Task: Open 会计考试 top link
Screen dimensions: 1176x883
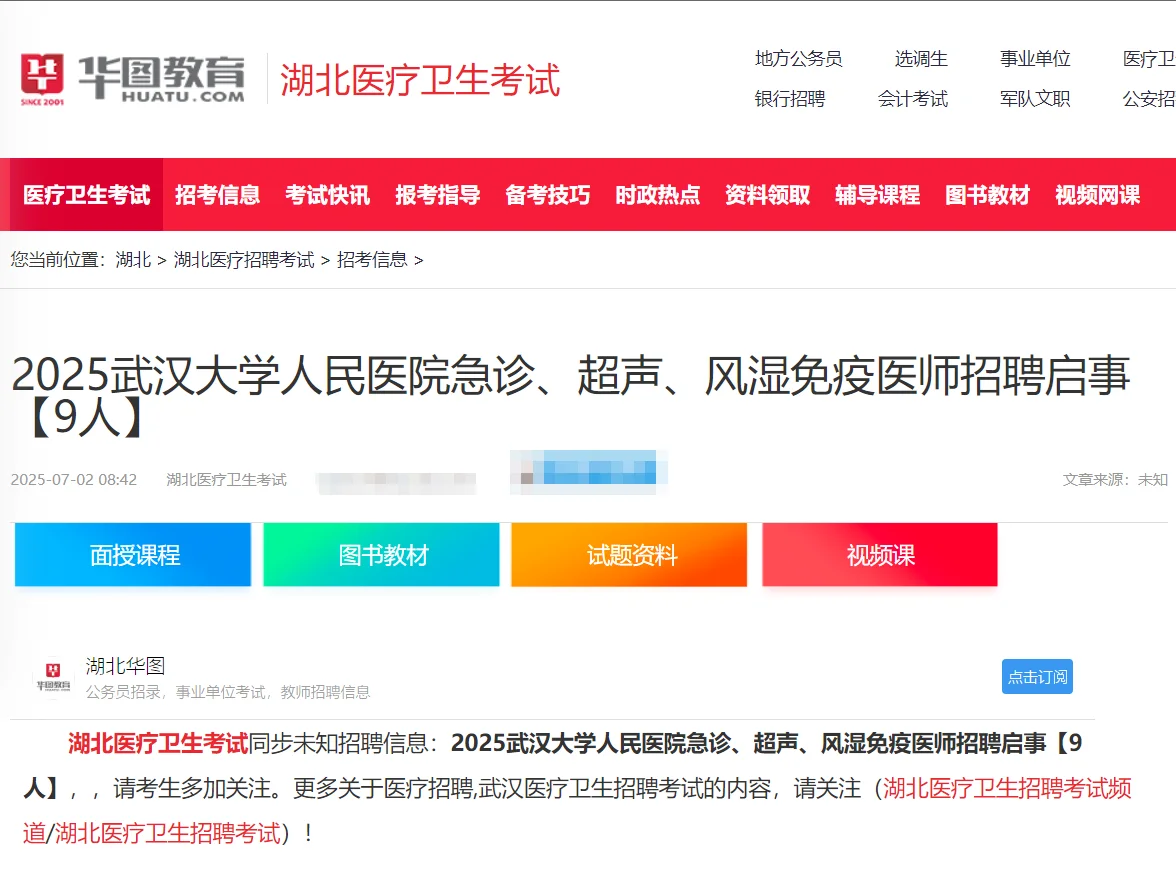Action: (913, 98)
